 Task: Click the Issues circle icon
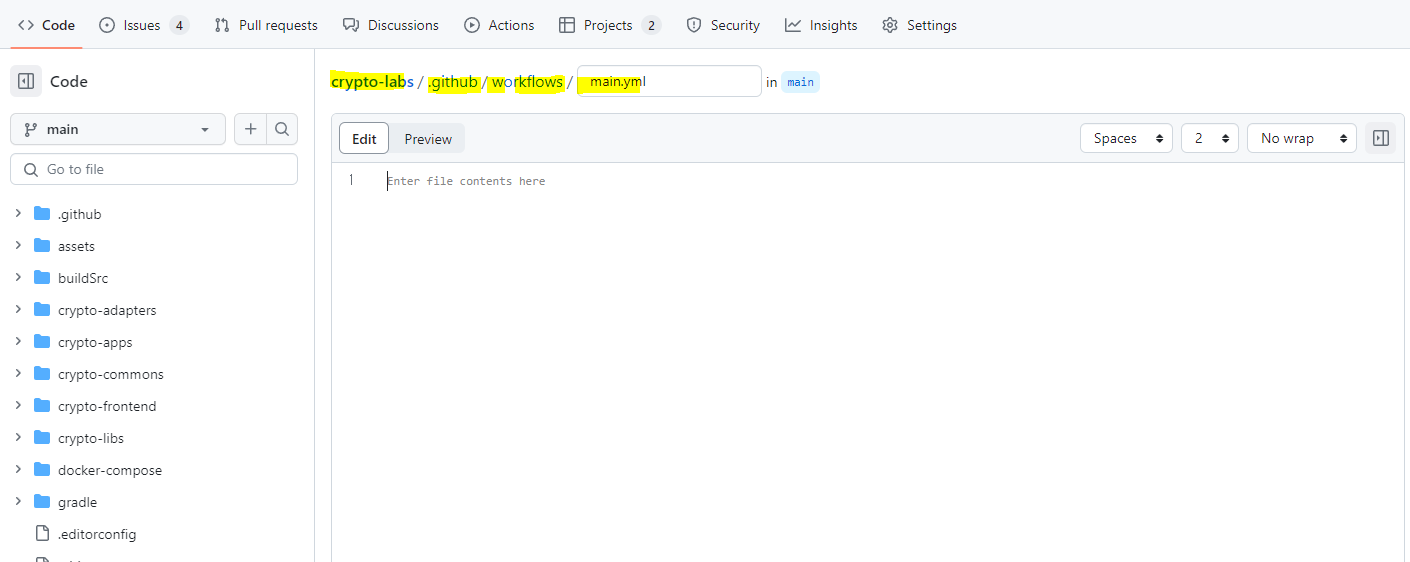pyautogui.click(x=107, y=25)
